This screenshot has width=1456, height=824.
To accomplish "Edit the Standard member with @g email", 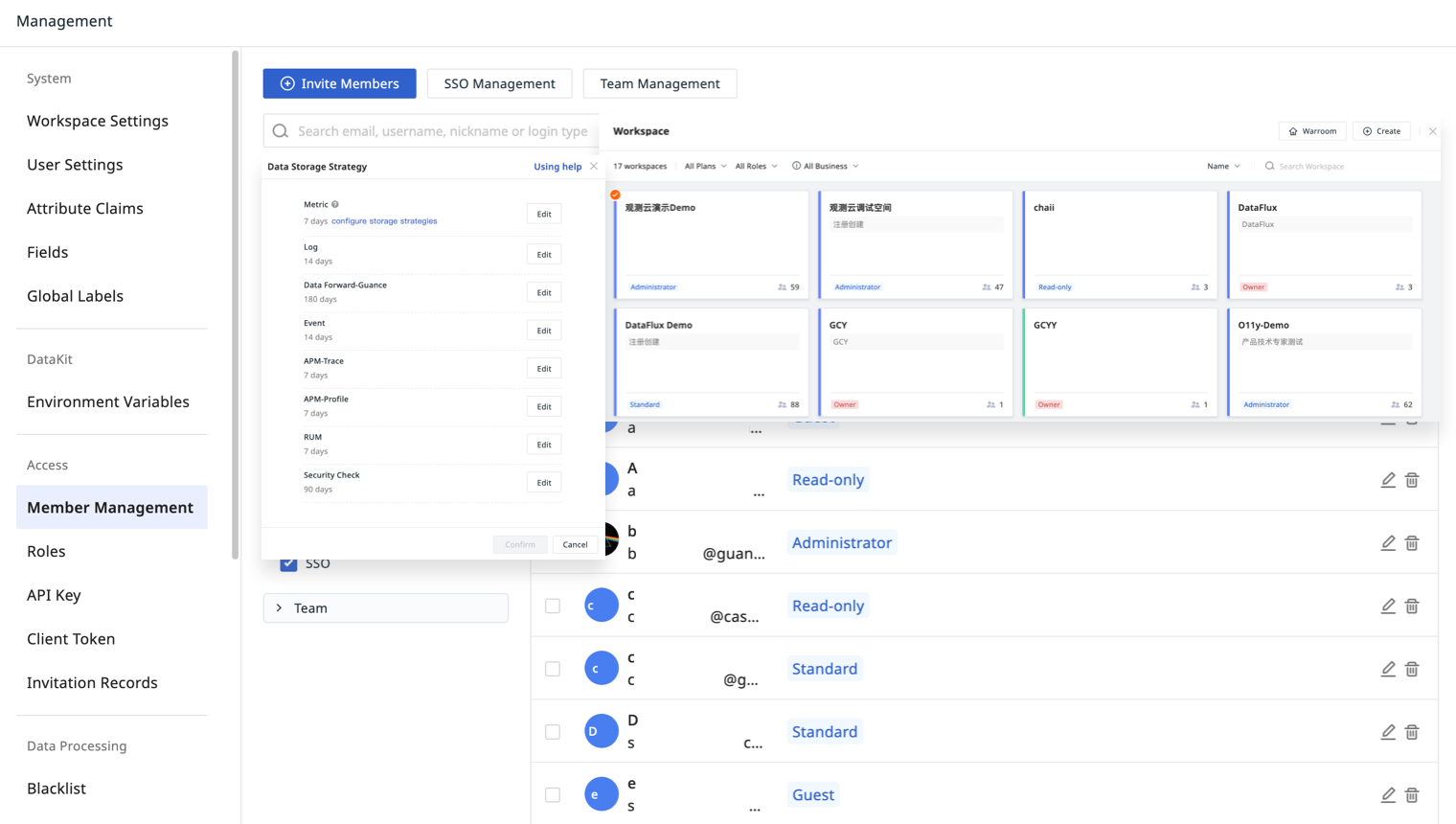I will pos(1388,669).
